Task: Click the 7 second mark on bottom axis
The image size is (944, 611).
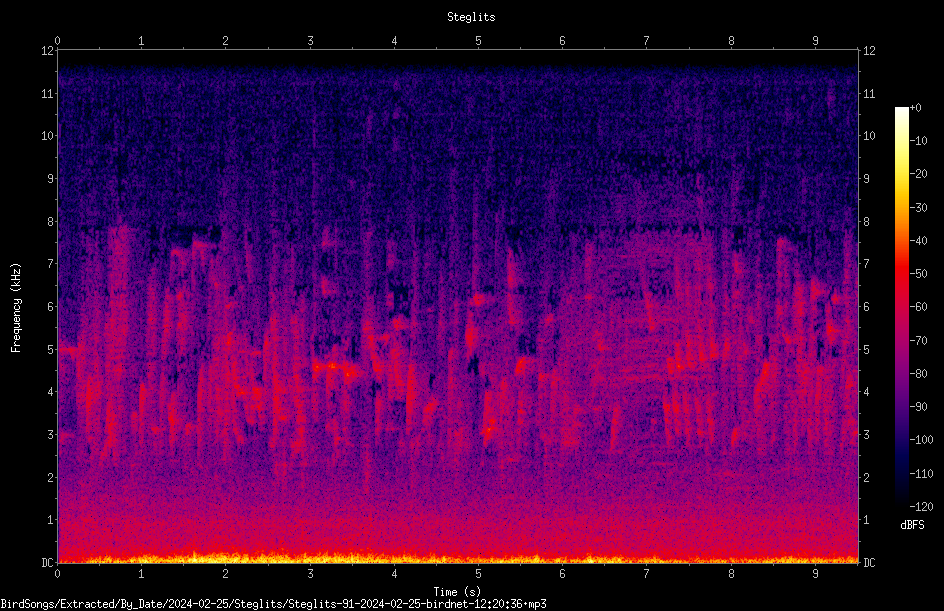Action: pyautogui.click(x=647, y=574)
